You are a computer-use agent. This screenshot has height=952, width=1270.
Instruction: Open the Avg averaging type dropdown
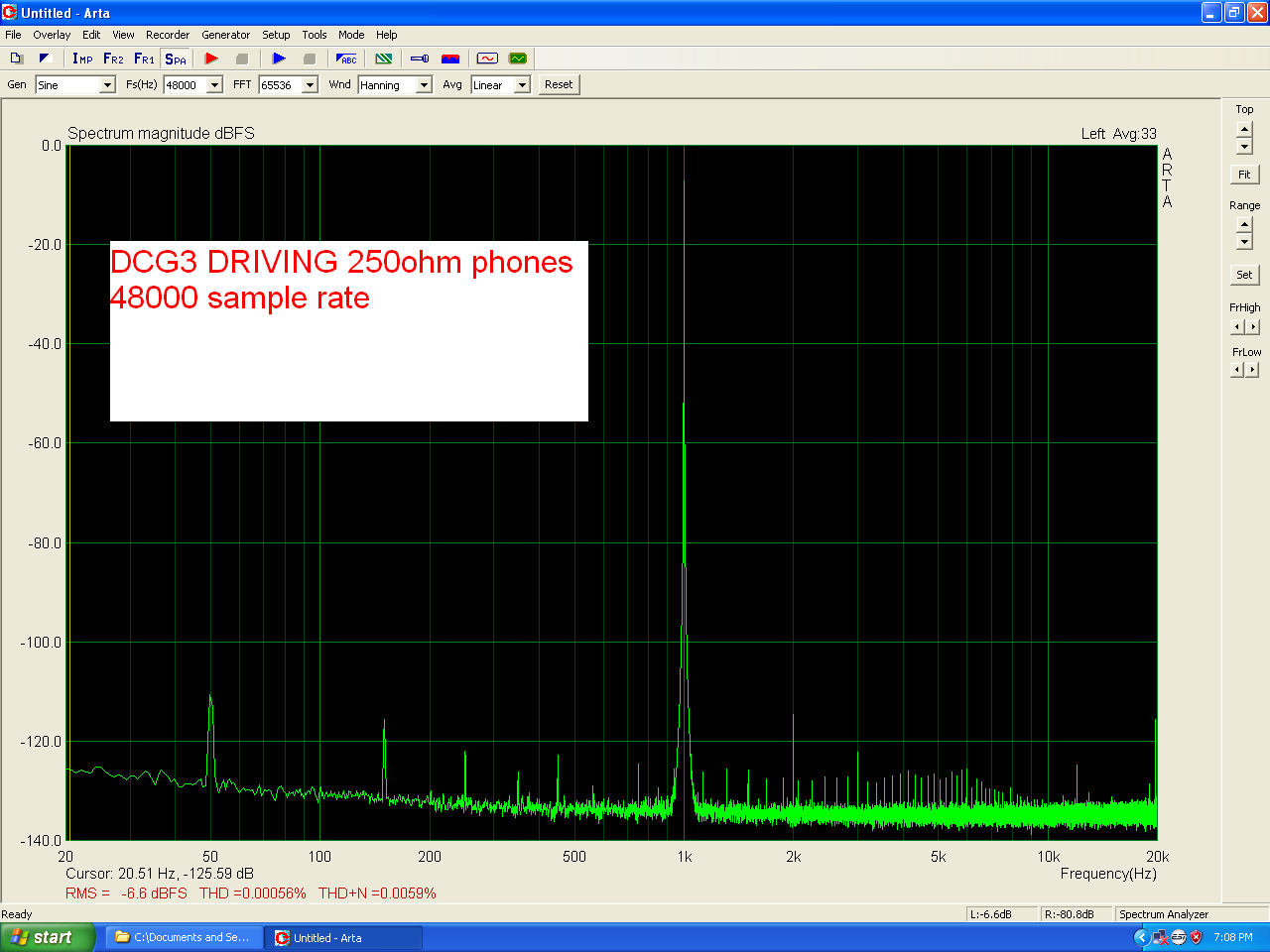pyautogui.click(x=522, y=85)
